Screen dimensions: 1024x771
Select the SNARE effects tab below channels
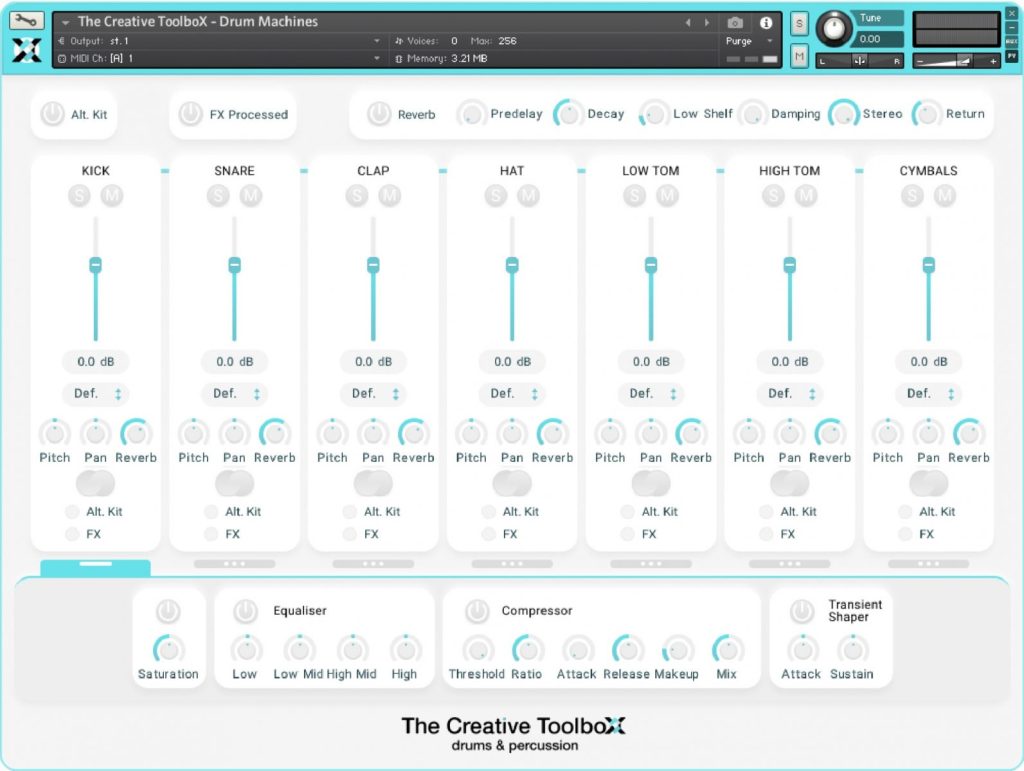[234, 563]
